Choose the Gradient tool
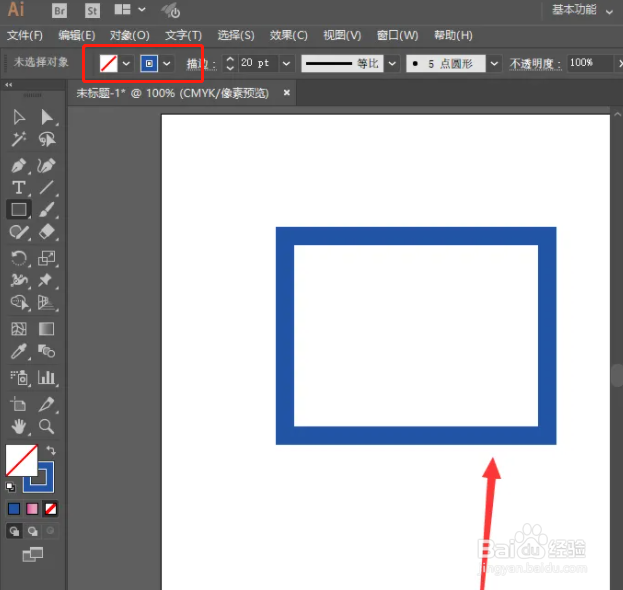623x590 pixels. [x=46, y=329]
